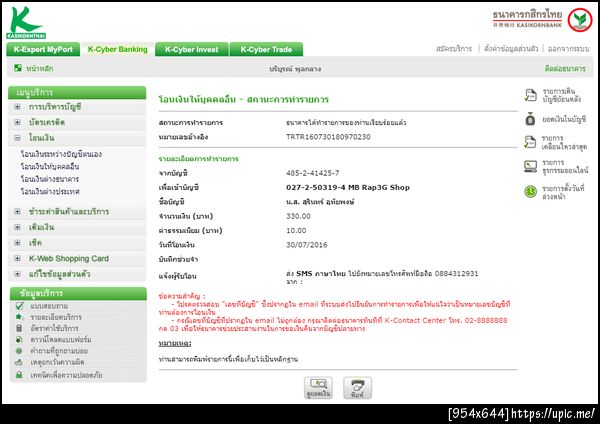Click the FAQ icon next to คำถามที่ถูกถามบ่อย
600x424 pixels.
pos(19,351)
